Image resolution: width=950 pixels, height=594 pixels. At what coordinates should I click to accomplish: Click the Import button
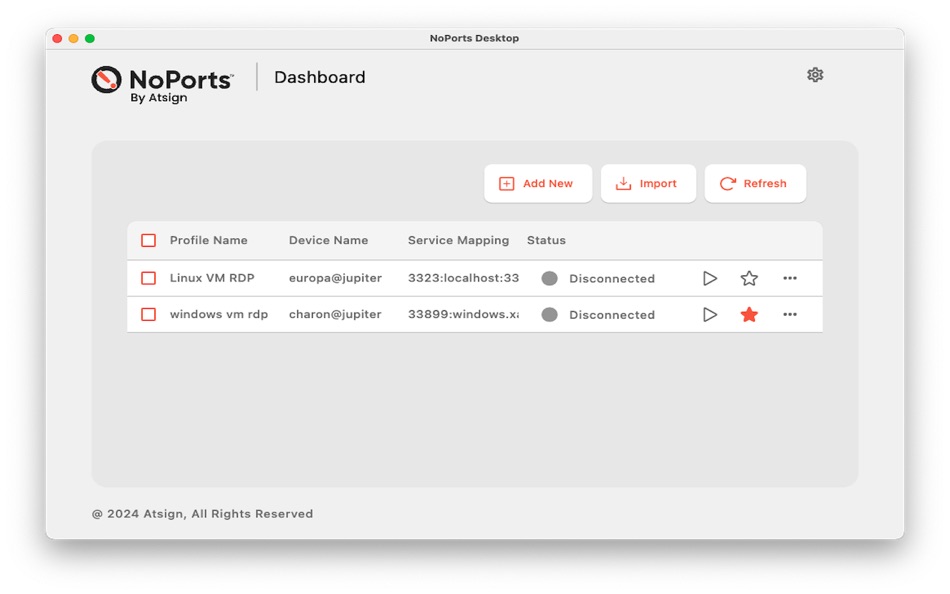coord(648,183)
